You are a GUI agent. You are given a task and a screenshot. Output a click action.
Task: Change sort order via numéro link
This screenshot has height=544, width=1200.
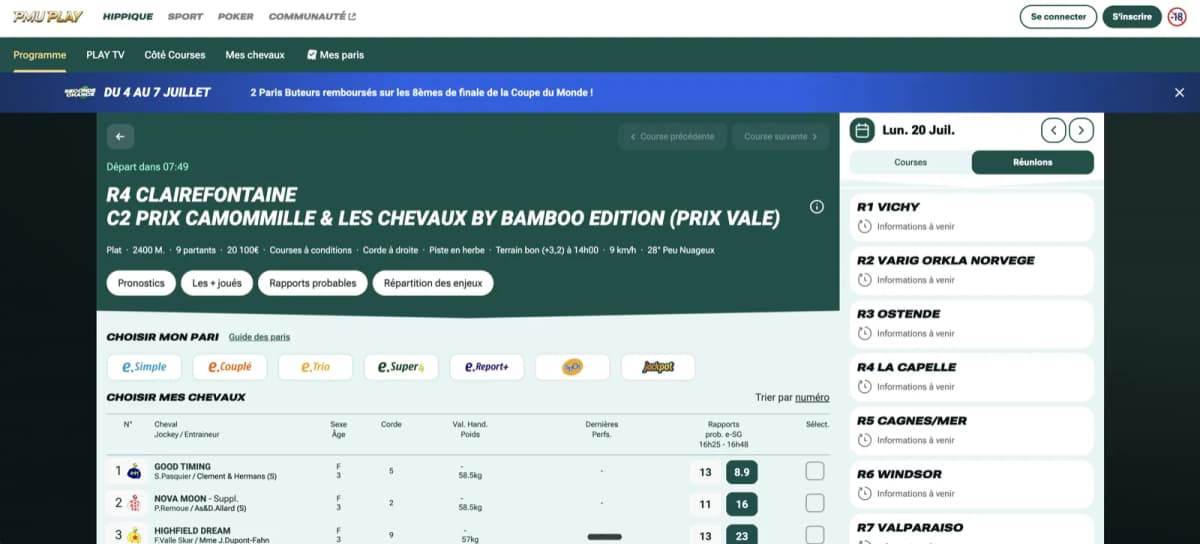tap(812, 397)
